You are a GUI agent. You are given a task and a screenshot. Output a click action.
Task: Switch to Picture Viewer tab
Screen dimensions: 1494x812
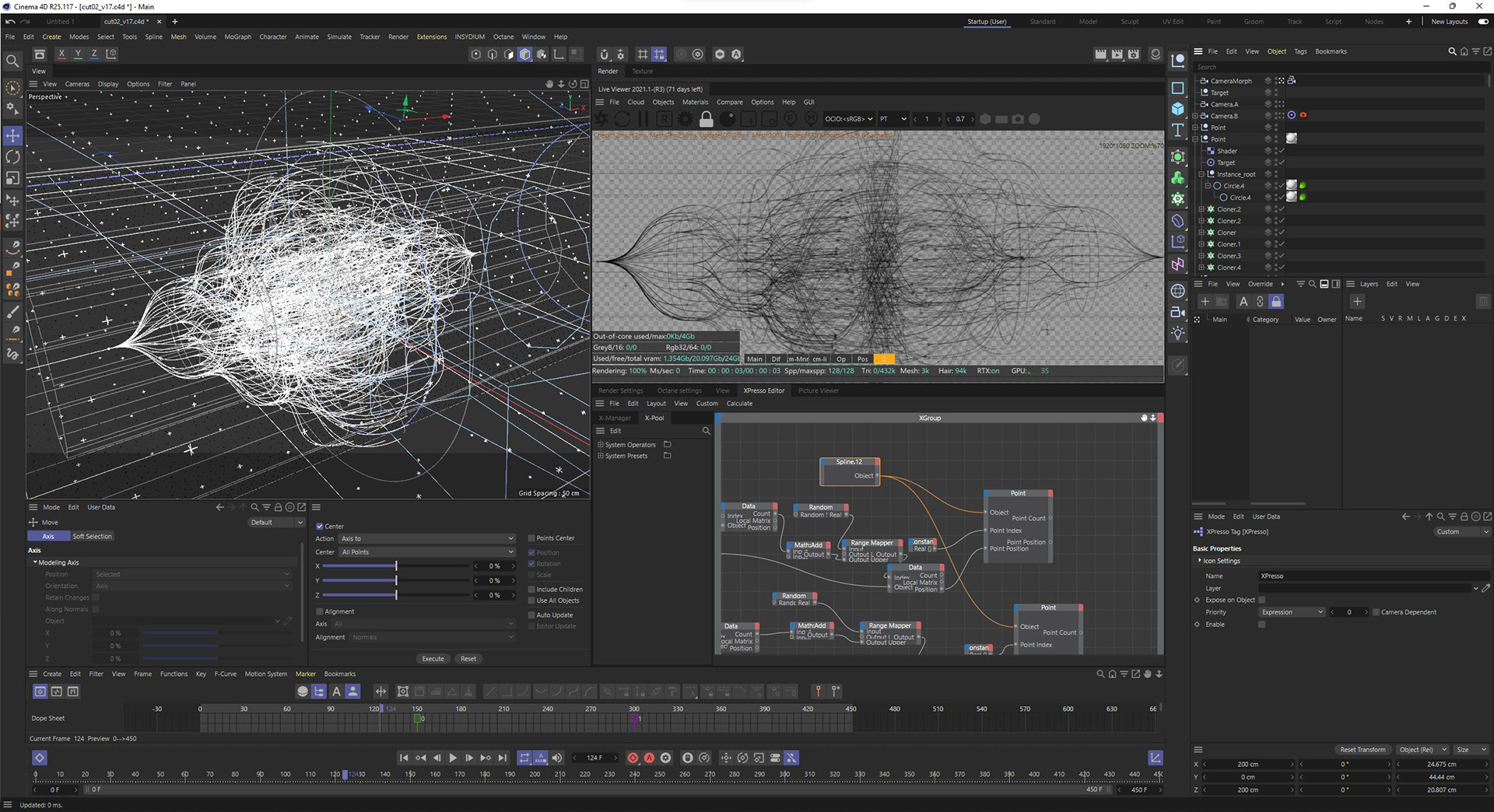pos(819,390)
